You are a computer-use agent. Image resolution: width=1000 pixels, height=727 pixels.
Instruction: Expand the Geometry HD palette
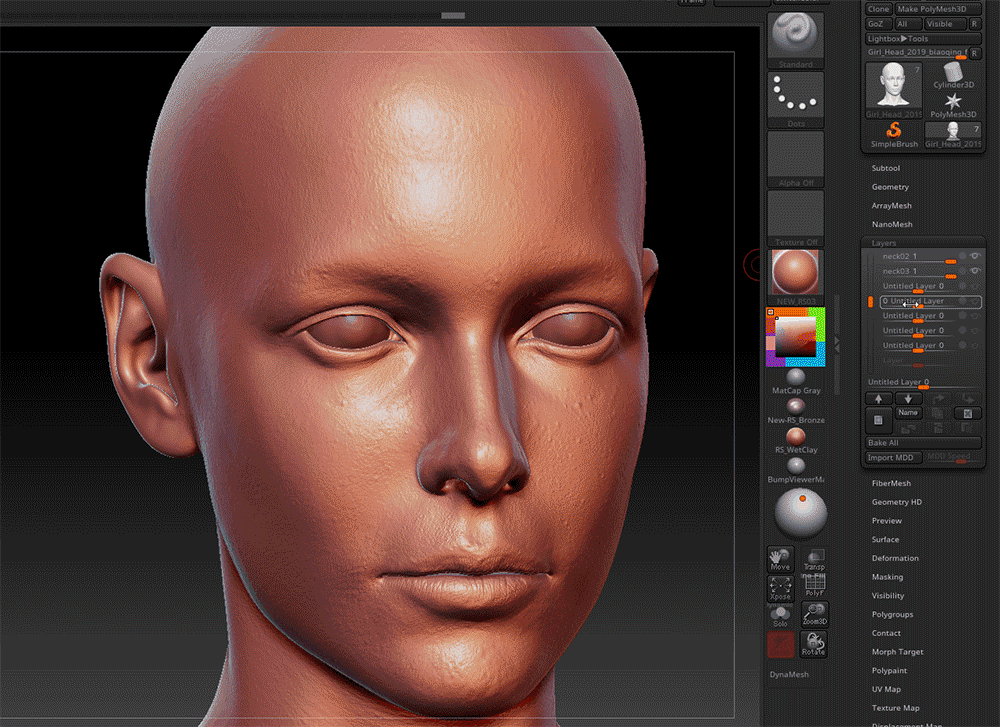pos(897,502)
